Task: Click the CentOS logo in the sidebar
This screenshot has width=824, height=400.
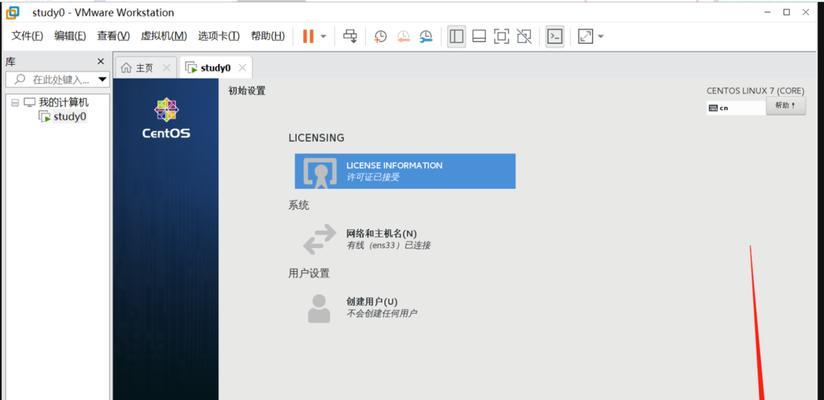Action: (166, 118)
